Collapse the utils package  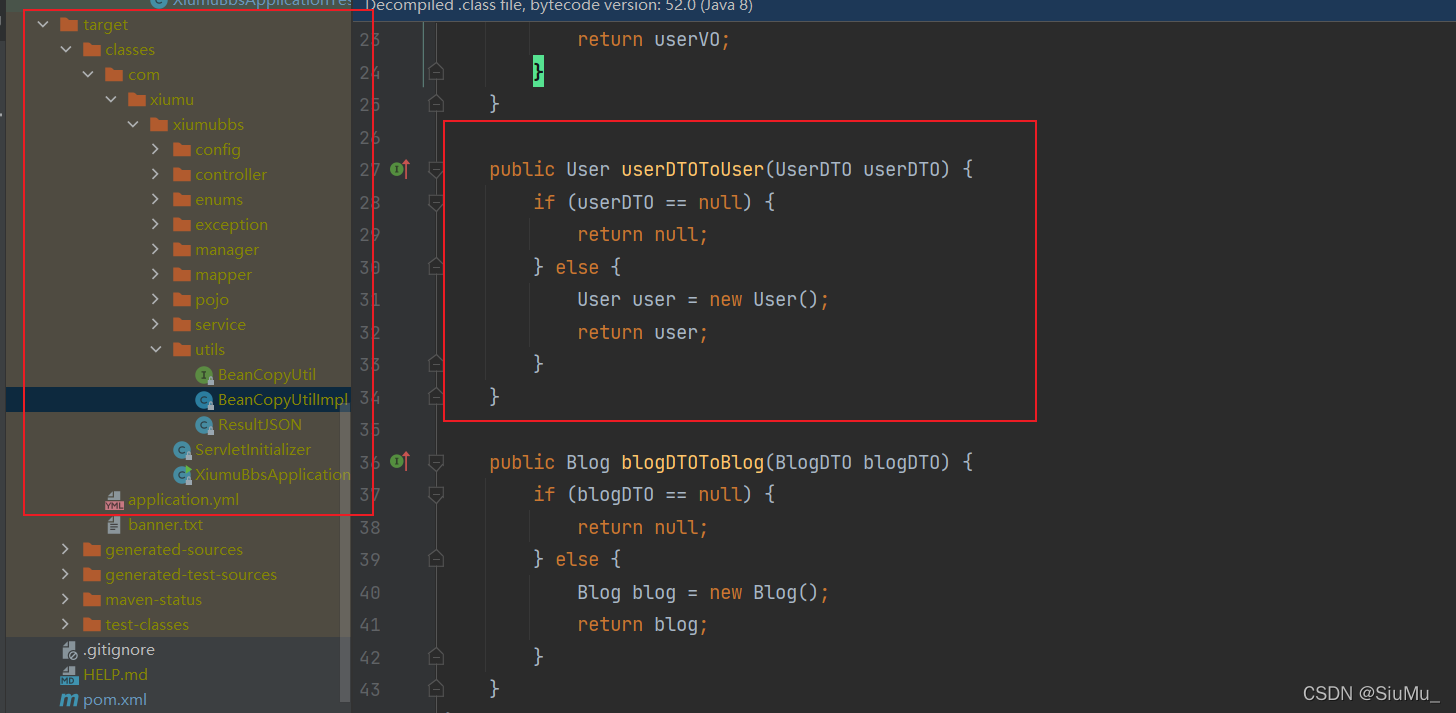[x=156, y=350]
